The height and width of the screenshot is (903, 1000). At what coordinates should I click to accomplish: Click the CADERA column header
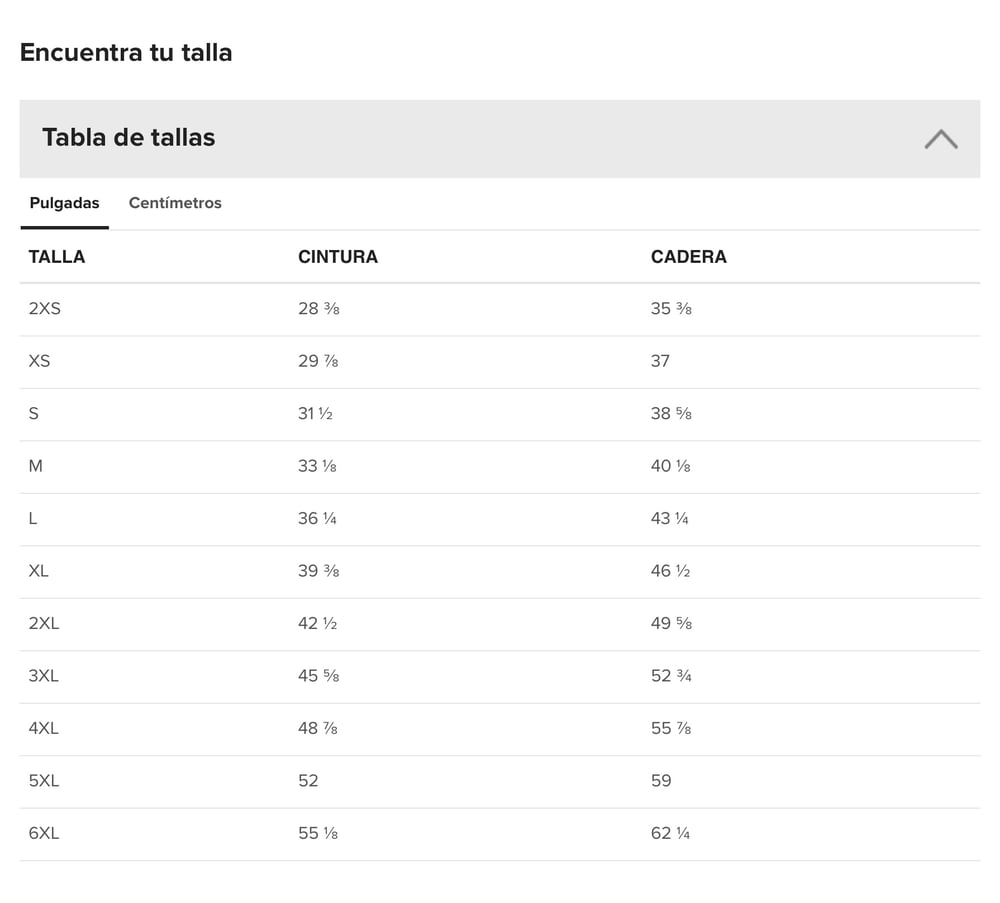[x=688, y=257]
